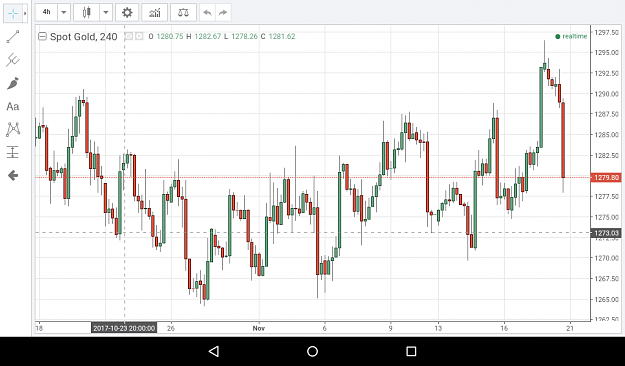625x366 pixels.
Task: Undo the last chart action
Action: (207, 12)
